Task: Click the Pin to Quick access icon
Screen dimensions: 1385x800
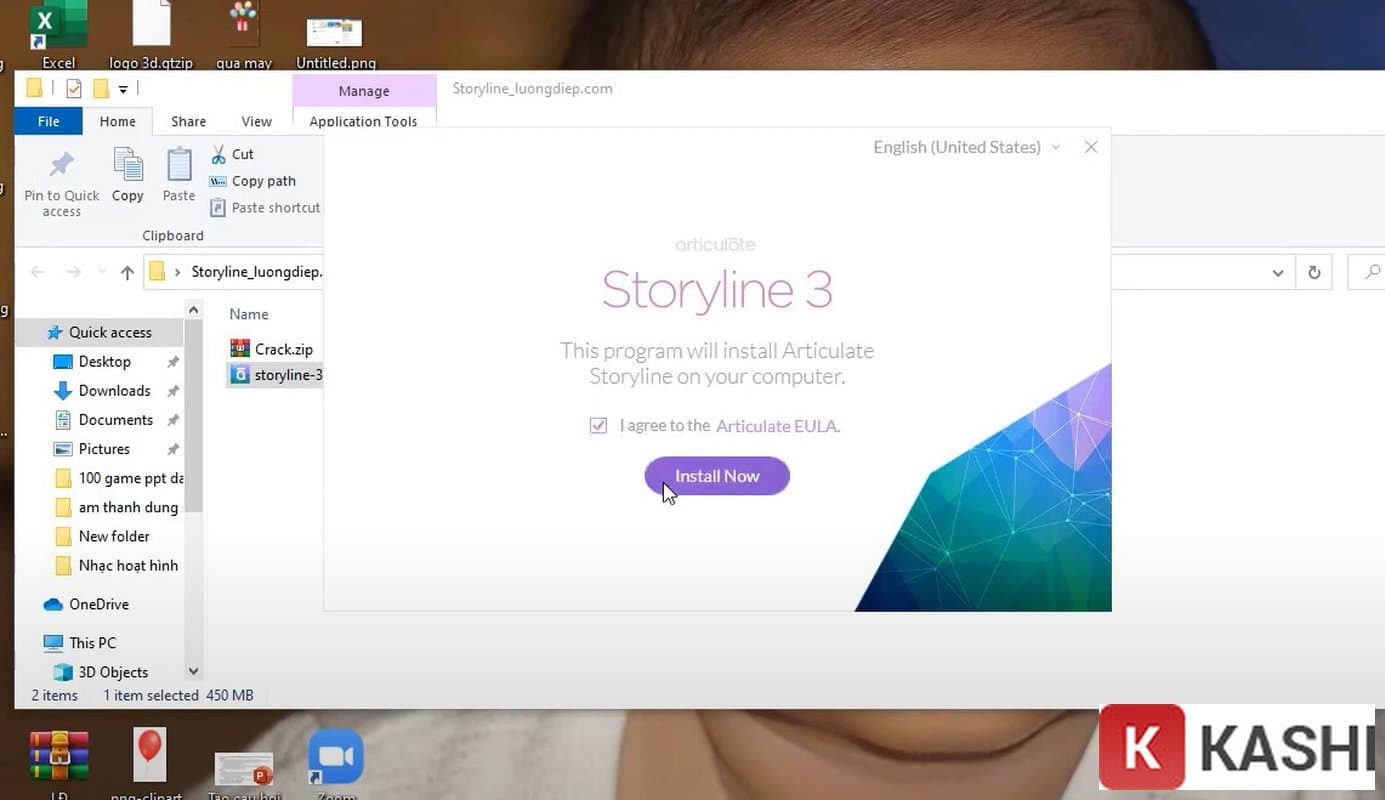Action: 61,166
